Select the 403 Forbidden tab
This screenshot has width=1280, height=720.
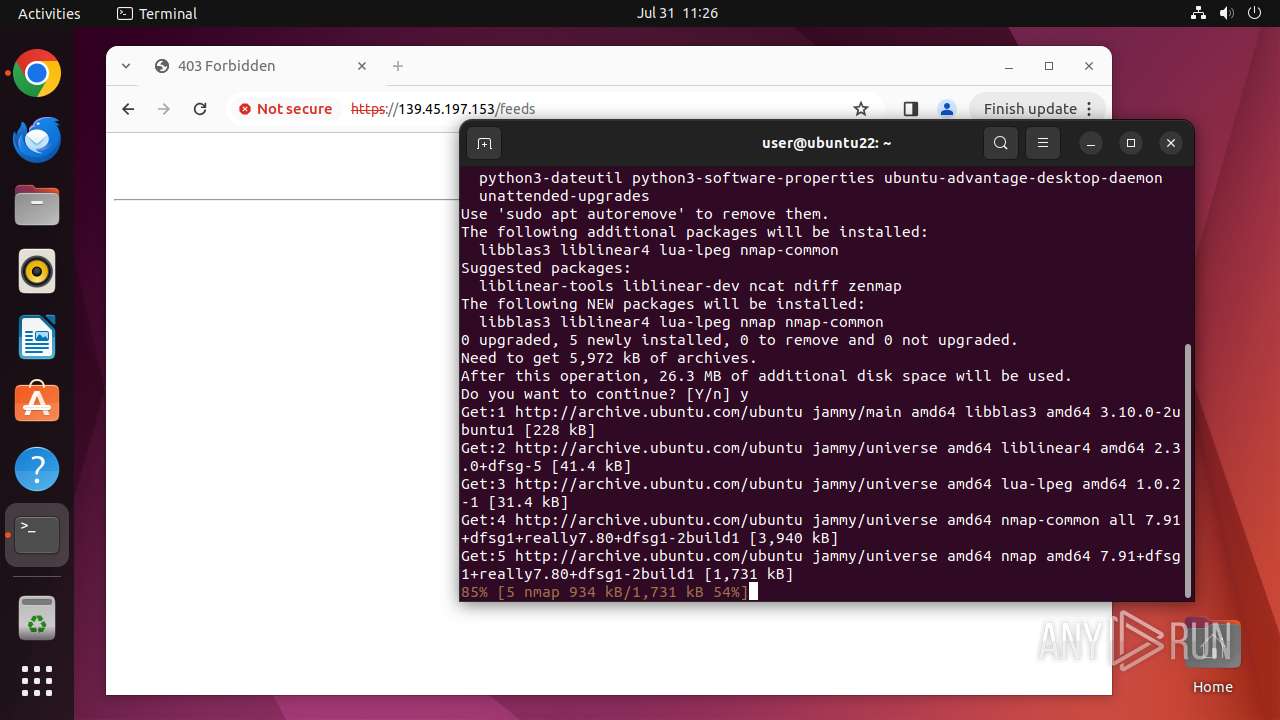tap(260, 66)
